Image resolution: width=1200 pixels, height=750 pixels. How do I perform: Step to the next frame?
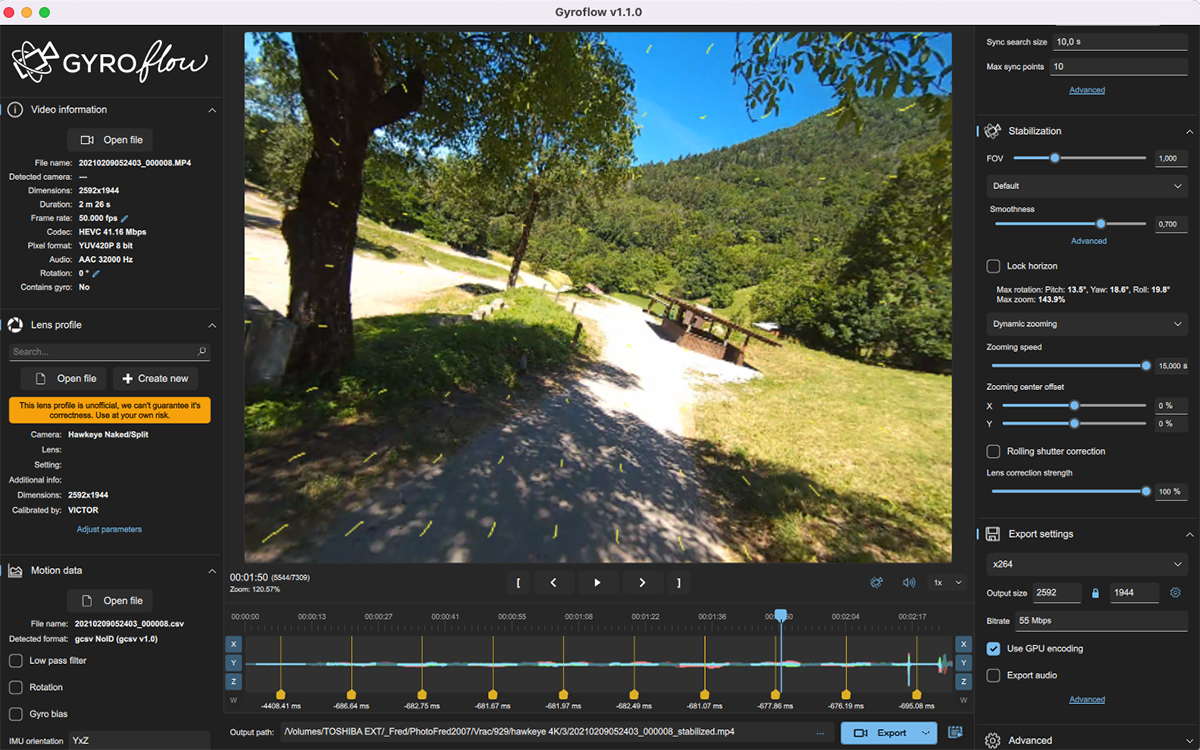[x=642, y=582]
